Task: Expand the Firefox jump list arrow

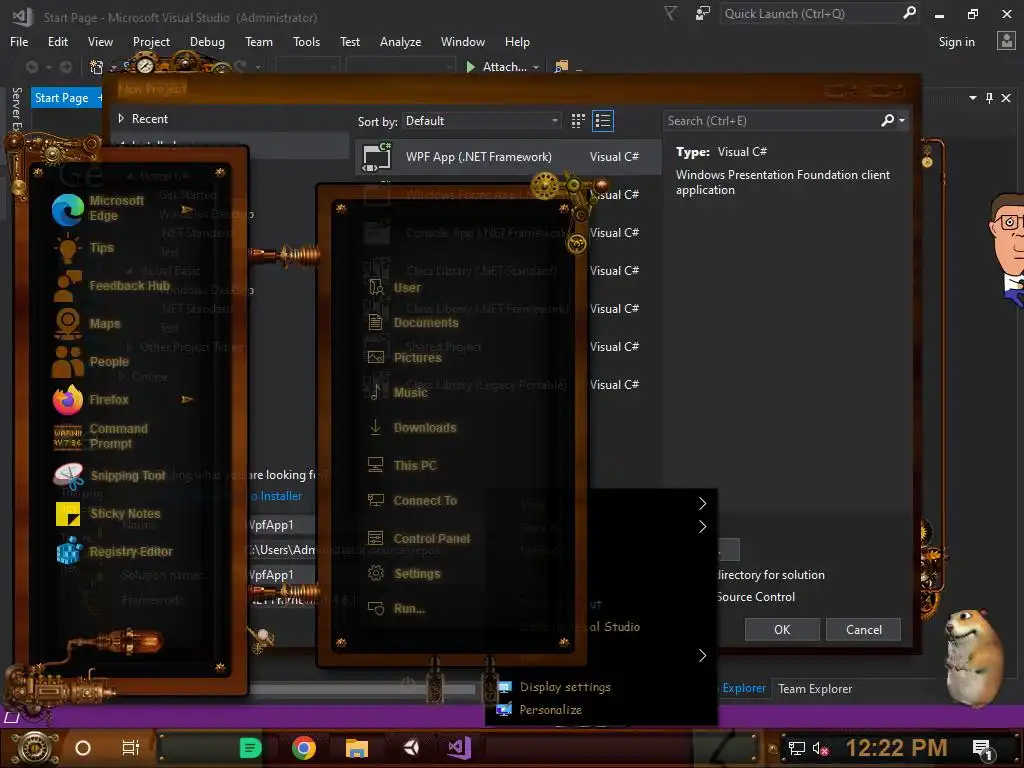Action: (x=187, y=399)
